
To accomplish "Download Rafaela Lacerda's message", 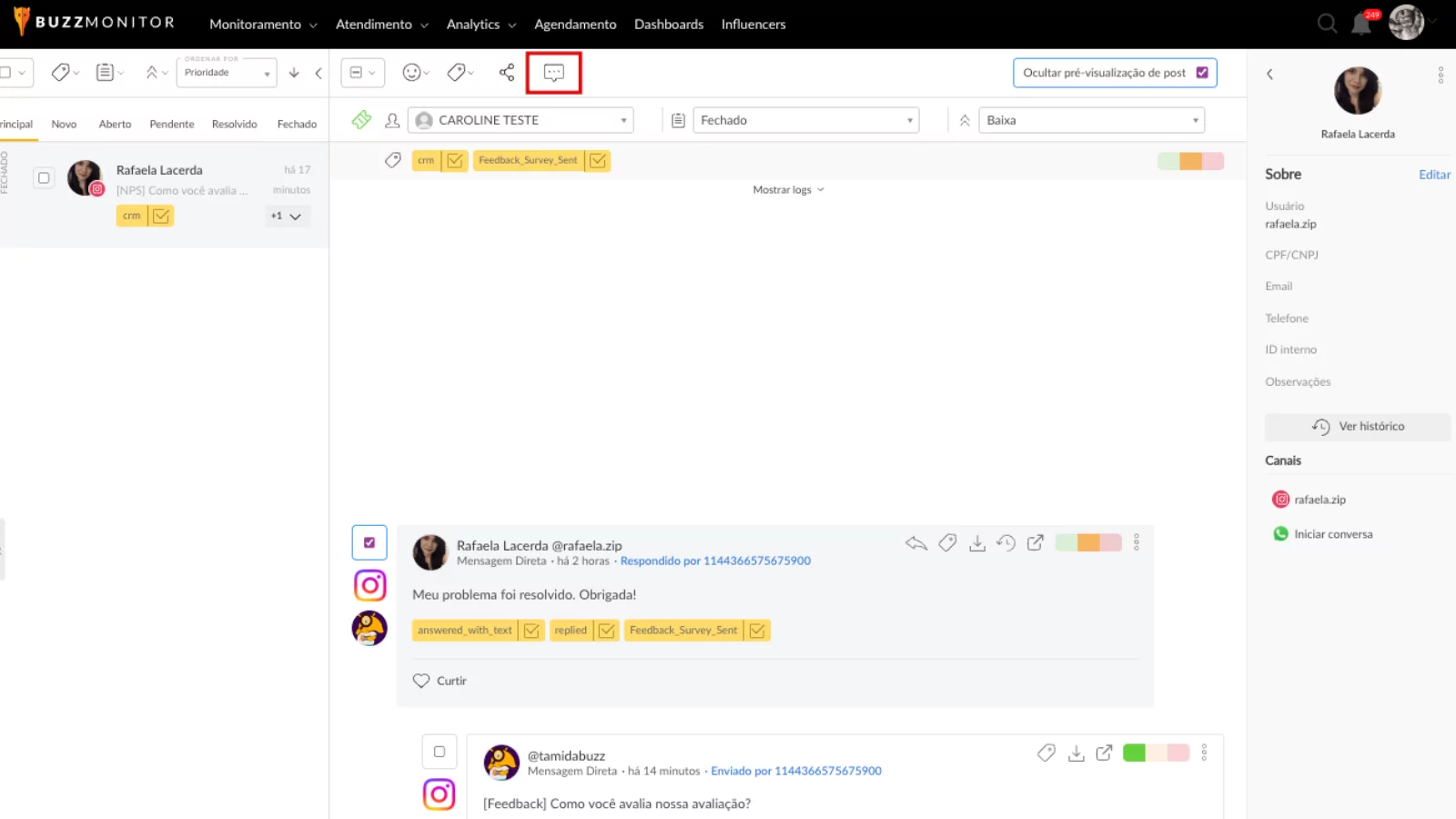I will tap(976, 543).
